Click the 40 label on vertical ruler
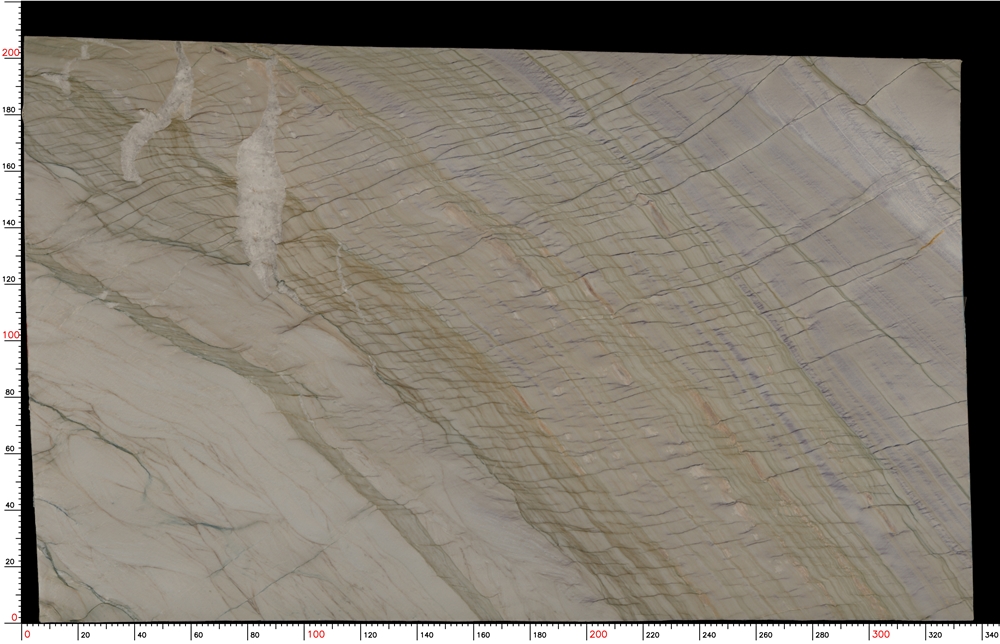The width and height of the screenshot is (1000, 644). click(10, 505)
